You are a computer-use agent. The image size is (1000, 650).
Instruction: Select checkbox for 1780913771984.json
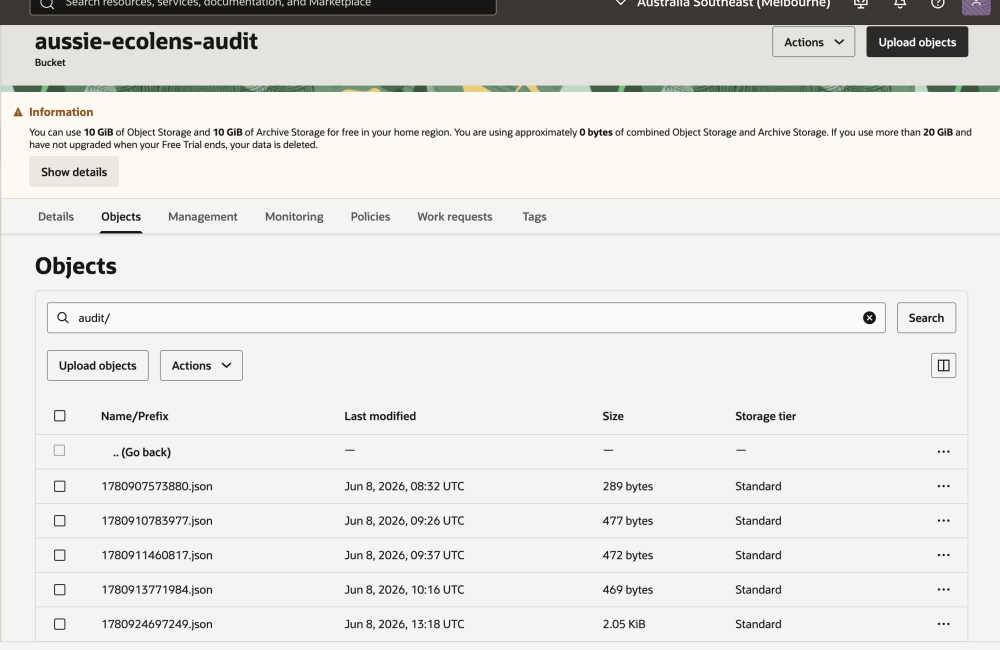coord(60,589)
